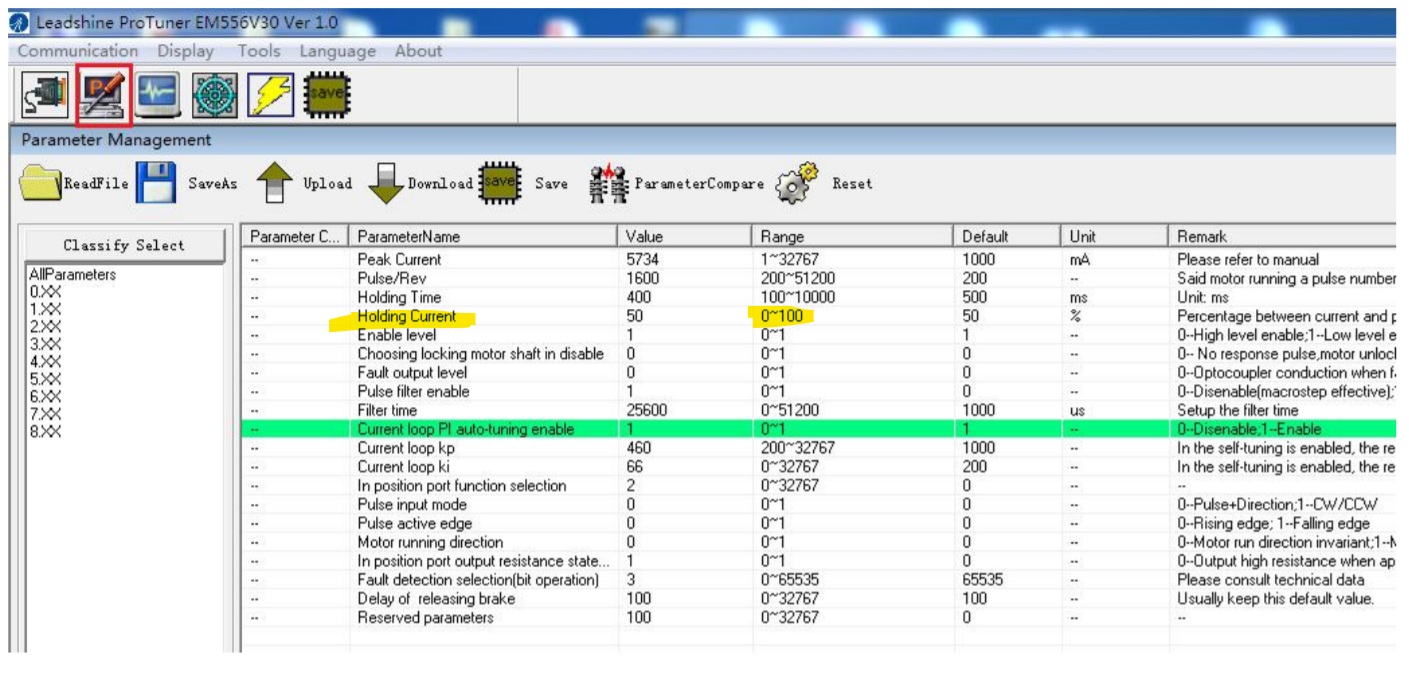The image size is (1409, 680).
Task: Select the 5.XX category
Action: click(46, 379)
